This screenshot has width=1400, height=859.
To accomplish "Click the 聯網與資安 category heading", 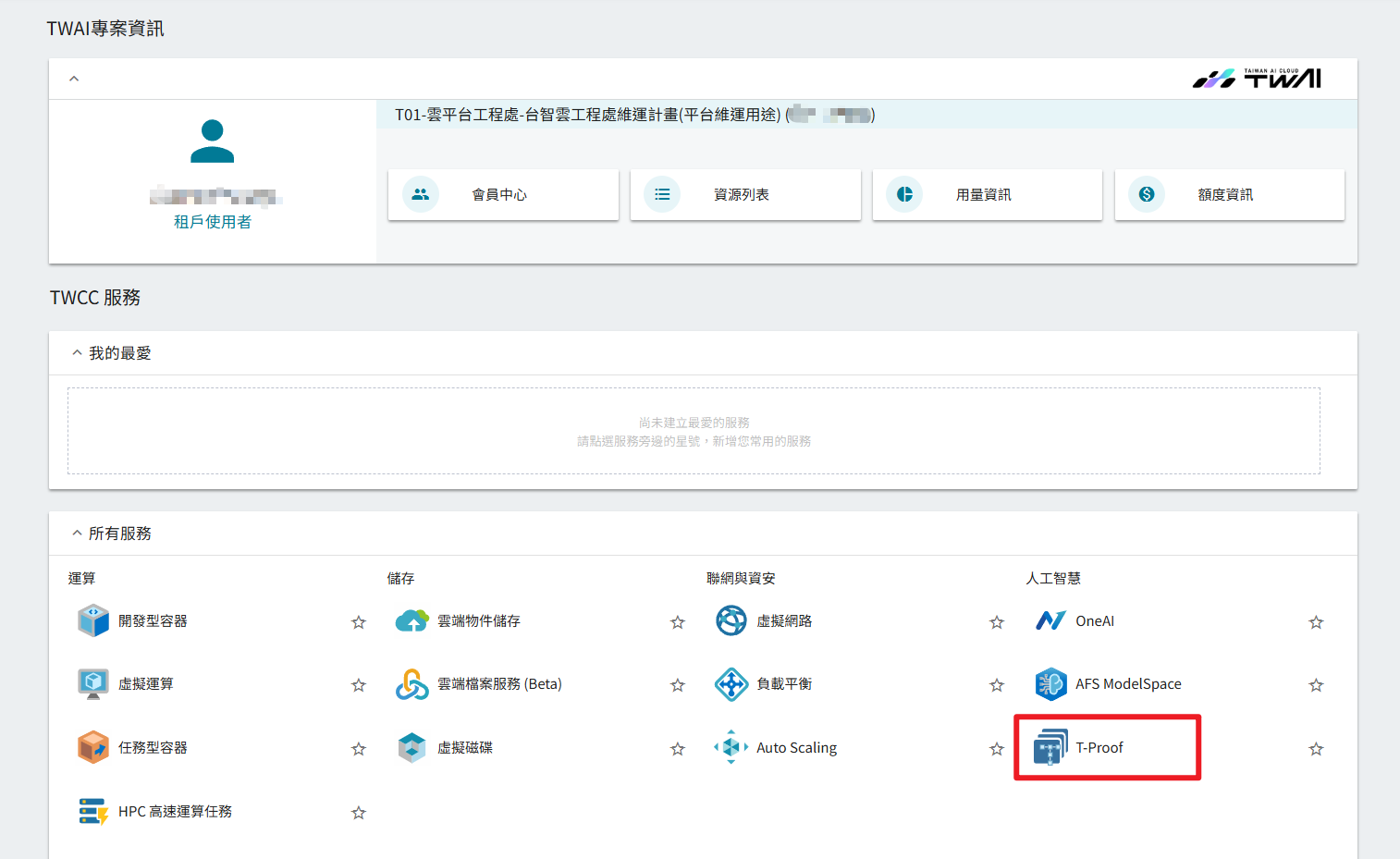I will point(741,578).
